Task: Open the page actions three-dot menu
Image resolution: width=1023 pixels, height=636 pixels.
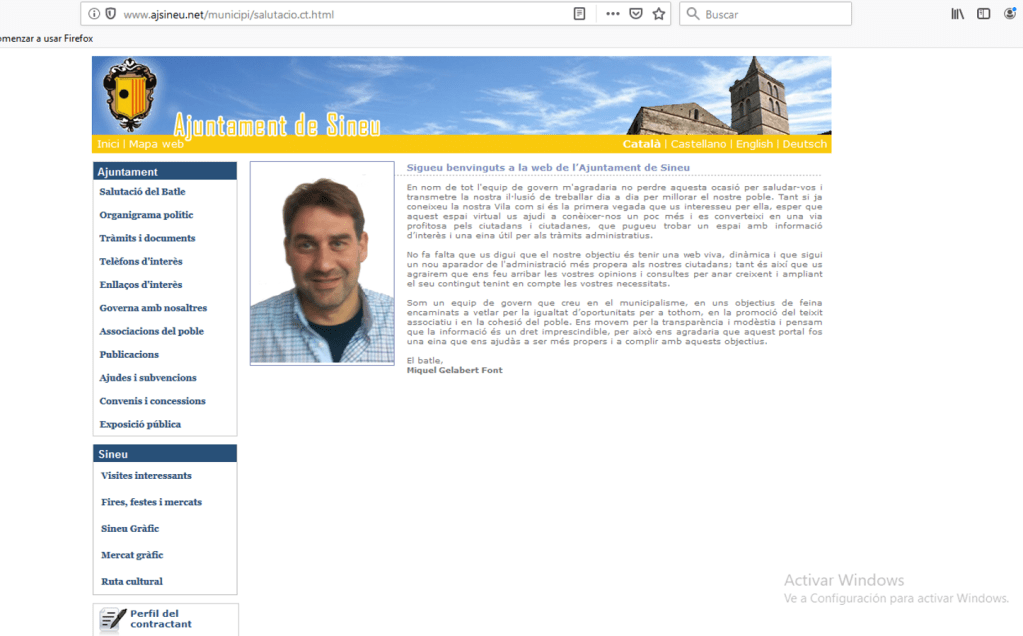Action: point(612,14)
